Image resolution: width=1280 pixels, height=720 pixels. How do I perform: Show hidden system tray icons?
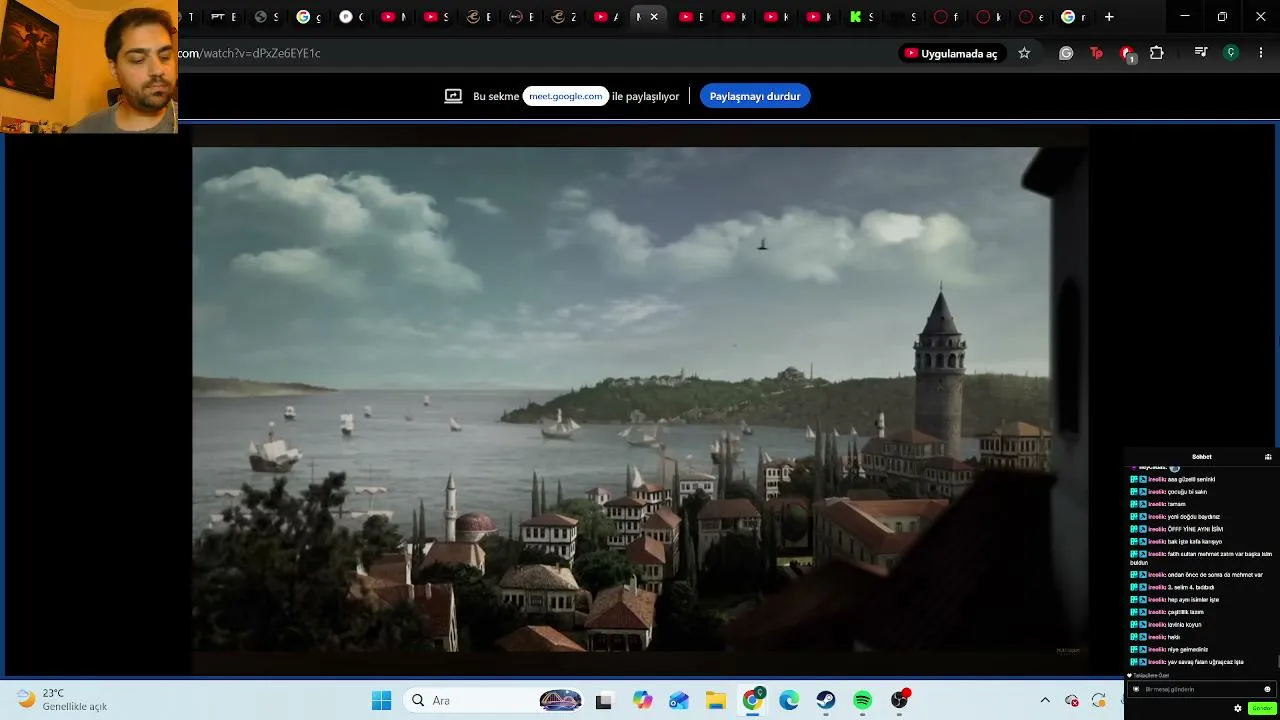[1045, 700]
